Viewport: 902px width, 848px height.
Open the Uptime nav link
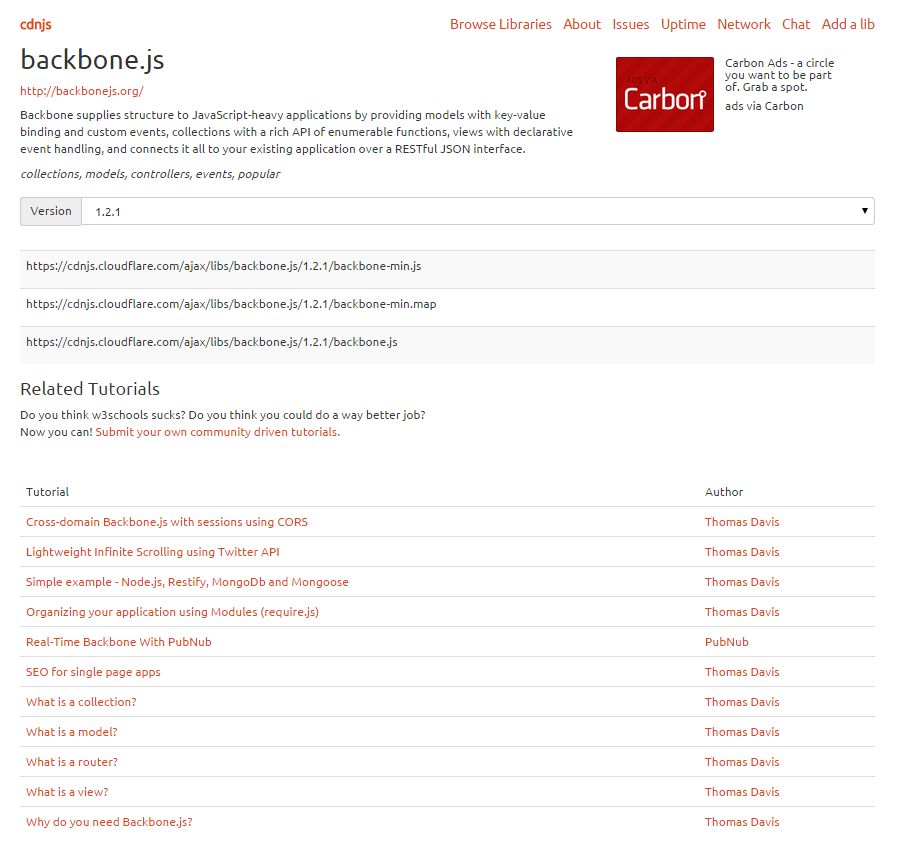click(x=683, y=24)
